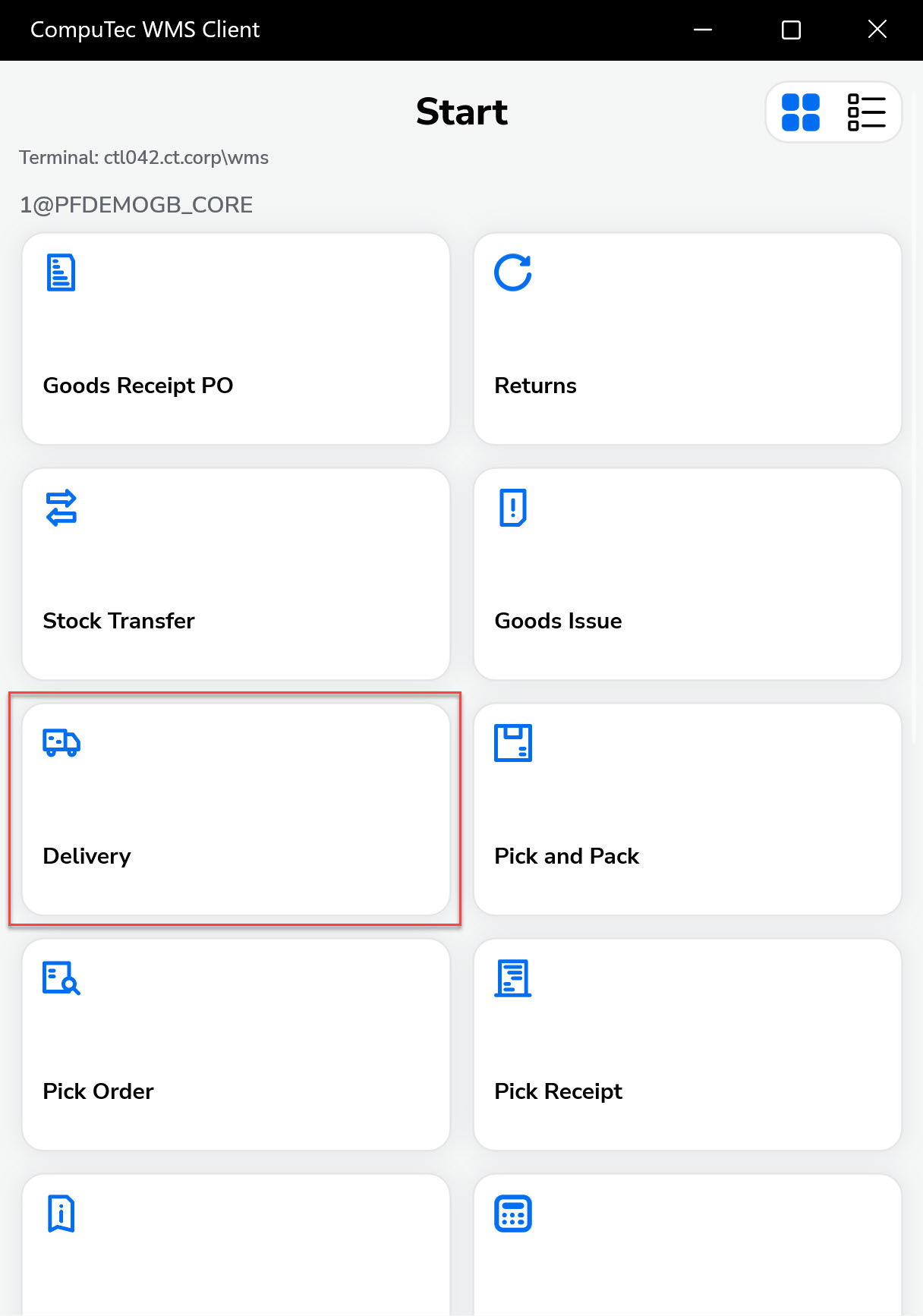Click the Pick Order magnifier icon
Image resolution: width=923 pixels, height=1316 pixels.
pyautogui.click(x=61, y=978)
